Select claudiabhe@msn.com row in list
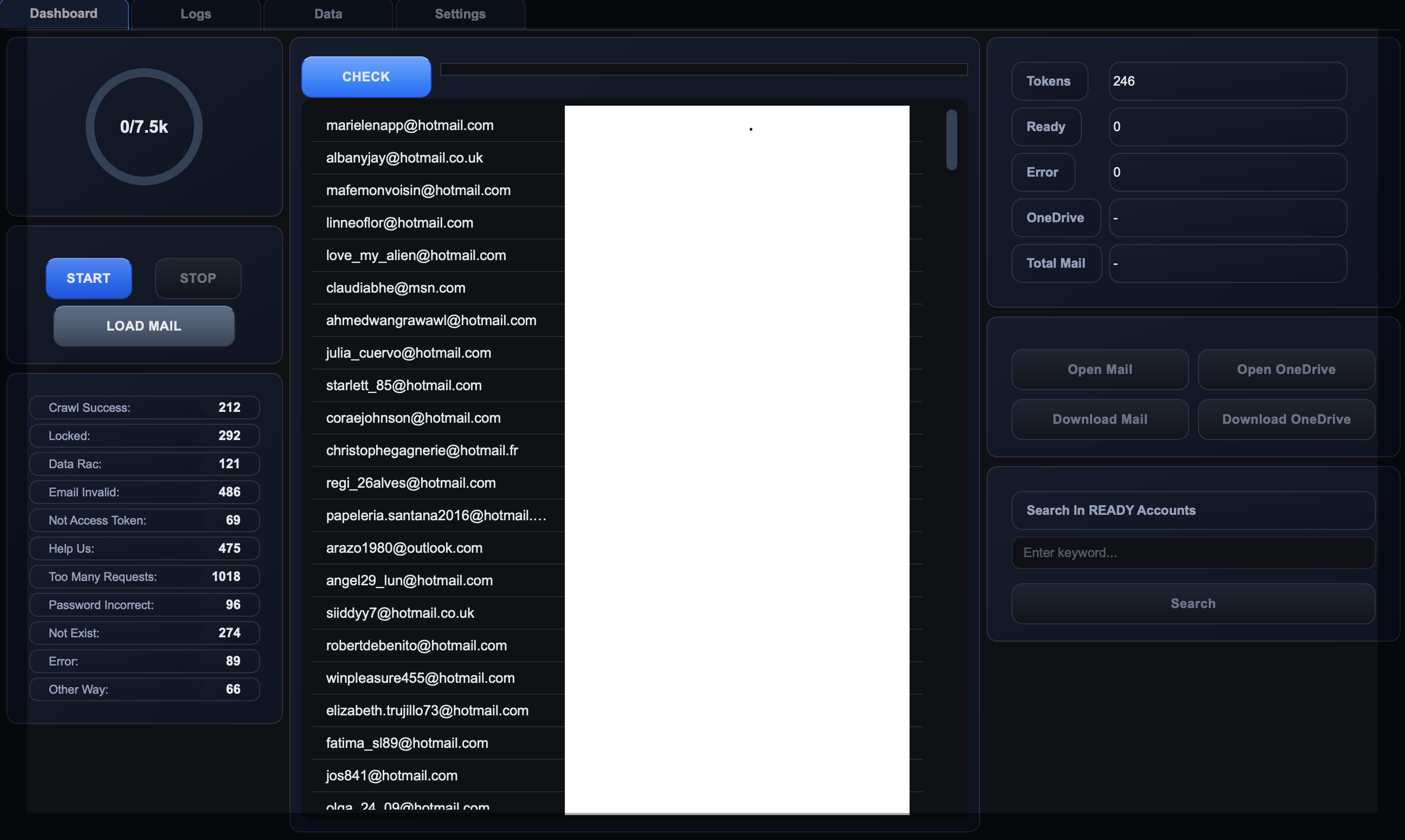Viewport: 1405px width, 840px height. [x=396, y=288]
